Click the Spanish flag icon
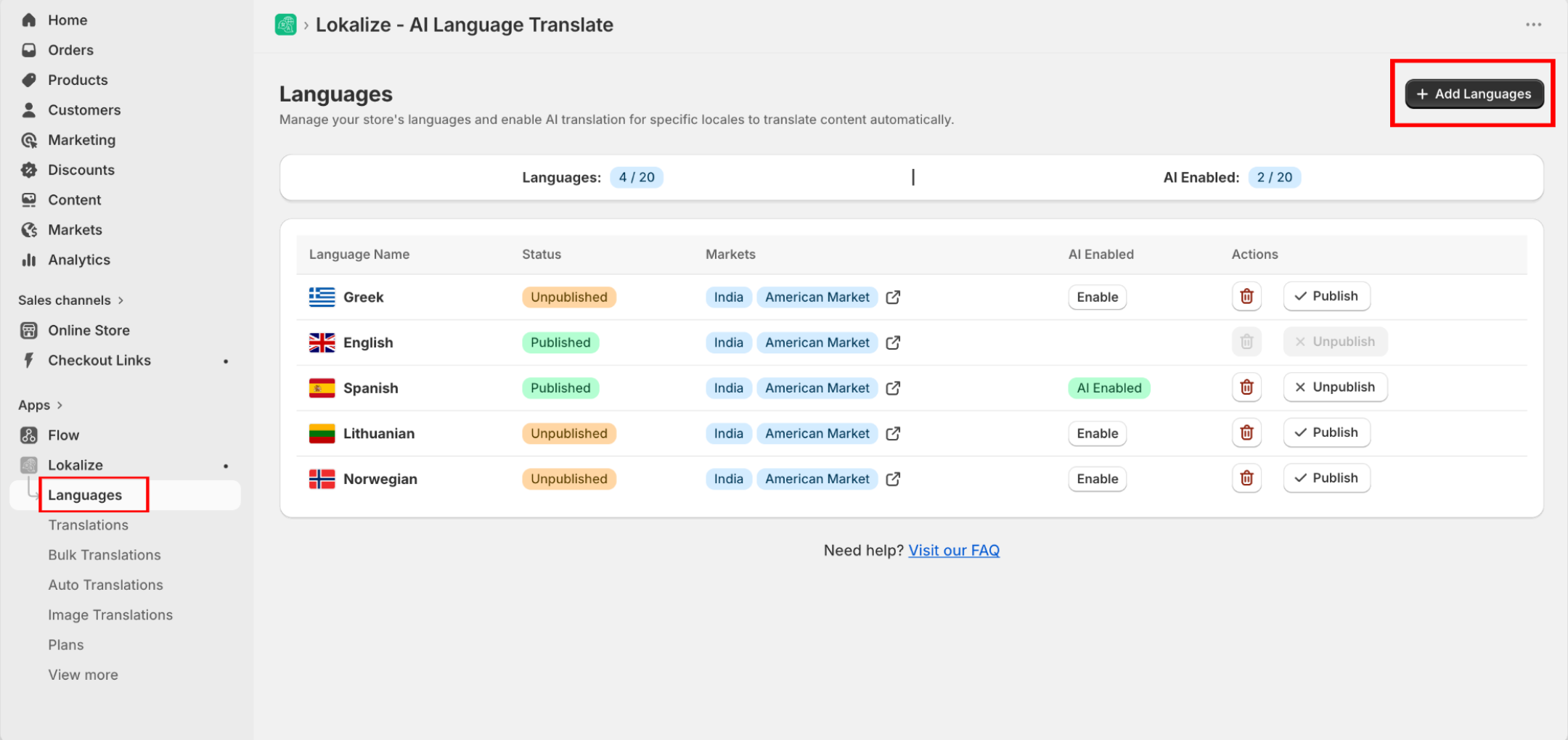 click(x=322, y=388)
